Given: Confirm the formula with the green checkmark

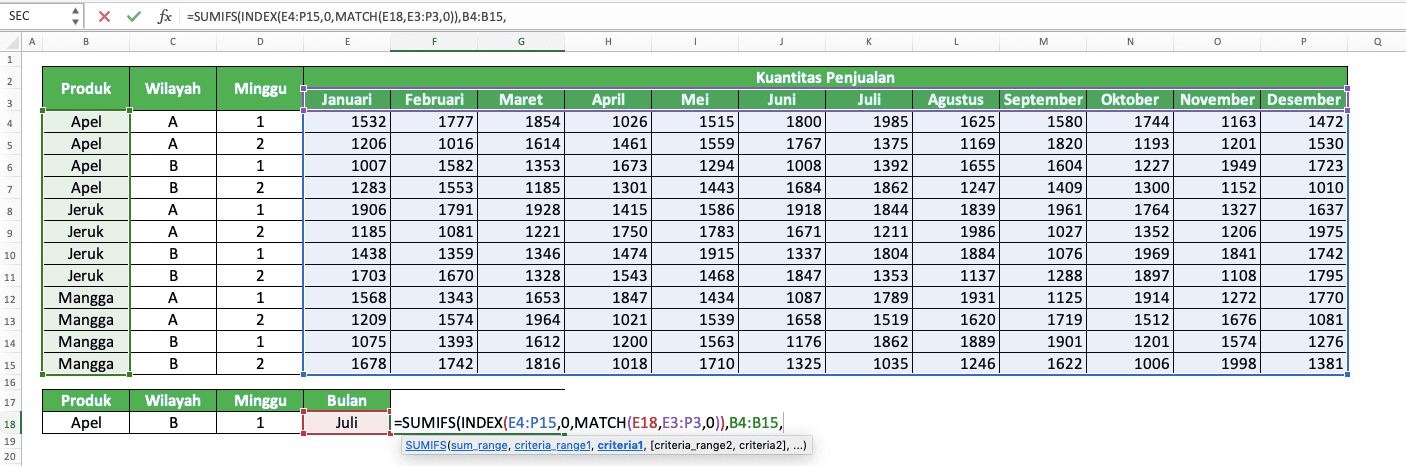Looking at the screenshot, I should (134, 16).
